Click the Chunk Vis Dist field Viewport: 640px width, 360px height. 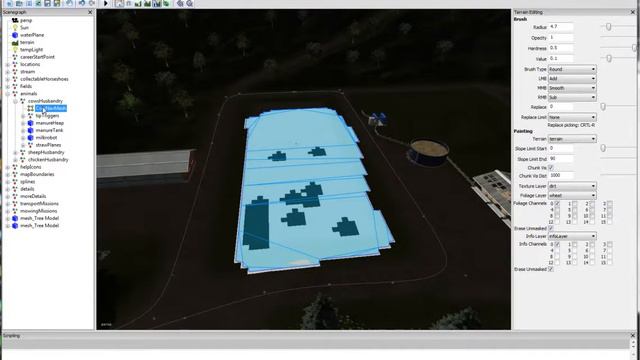tap(560, 176)
